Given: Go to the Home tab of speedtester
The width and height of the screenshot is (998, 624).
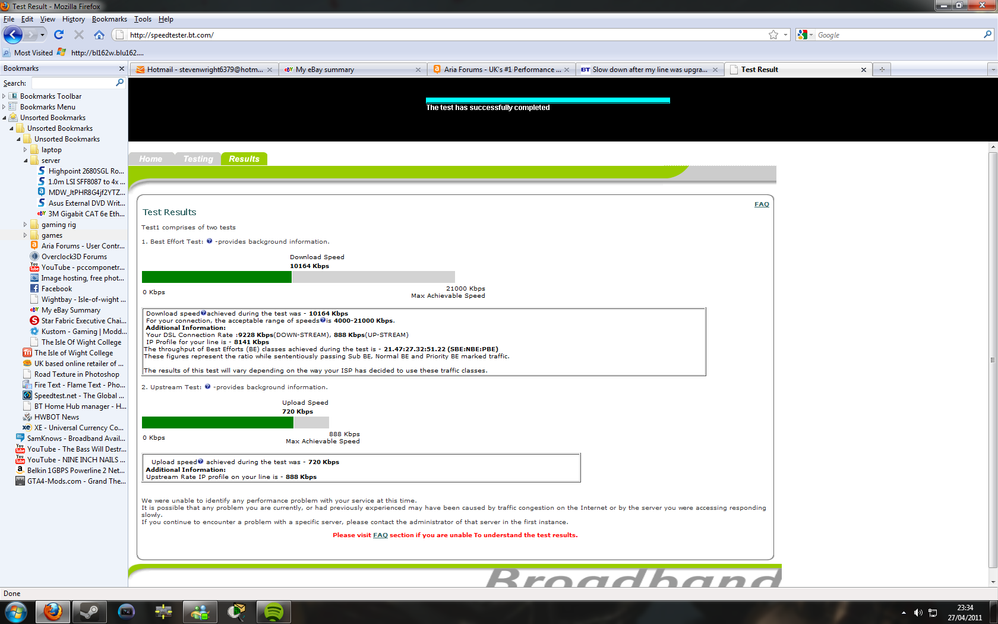Looking at the screenshot, I should click(x=151, y=159).
